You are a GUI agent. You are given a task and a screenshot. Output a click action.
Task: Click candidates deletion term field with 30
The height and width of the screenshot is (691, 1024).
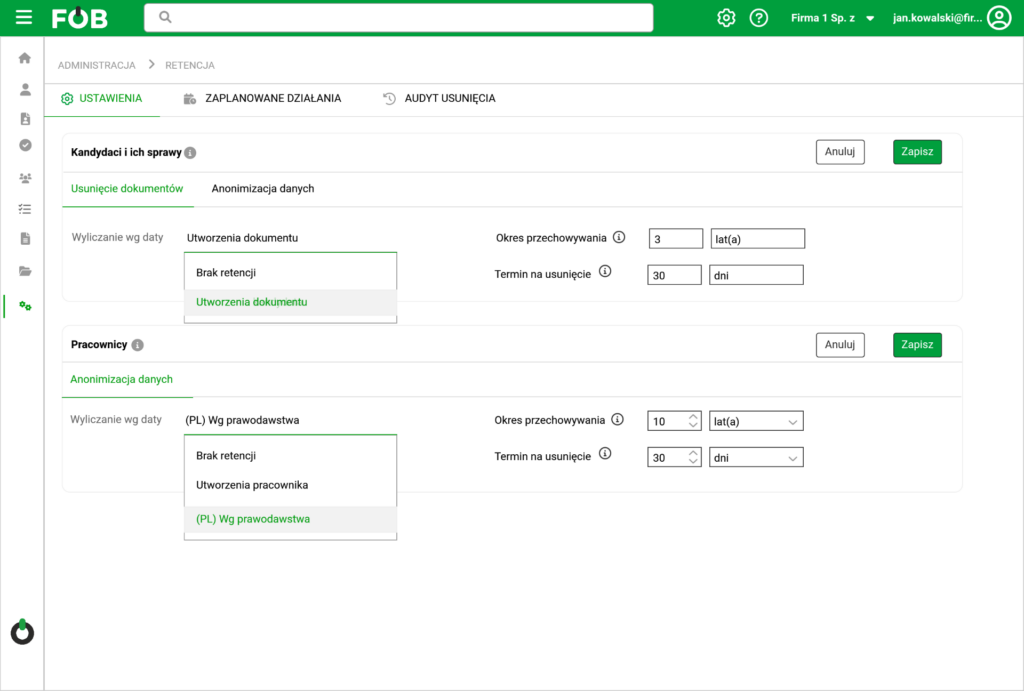674,275
